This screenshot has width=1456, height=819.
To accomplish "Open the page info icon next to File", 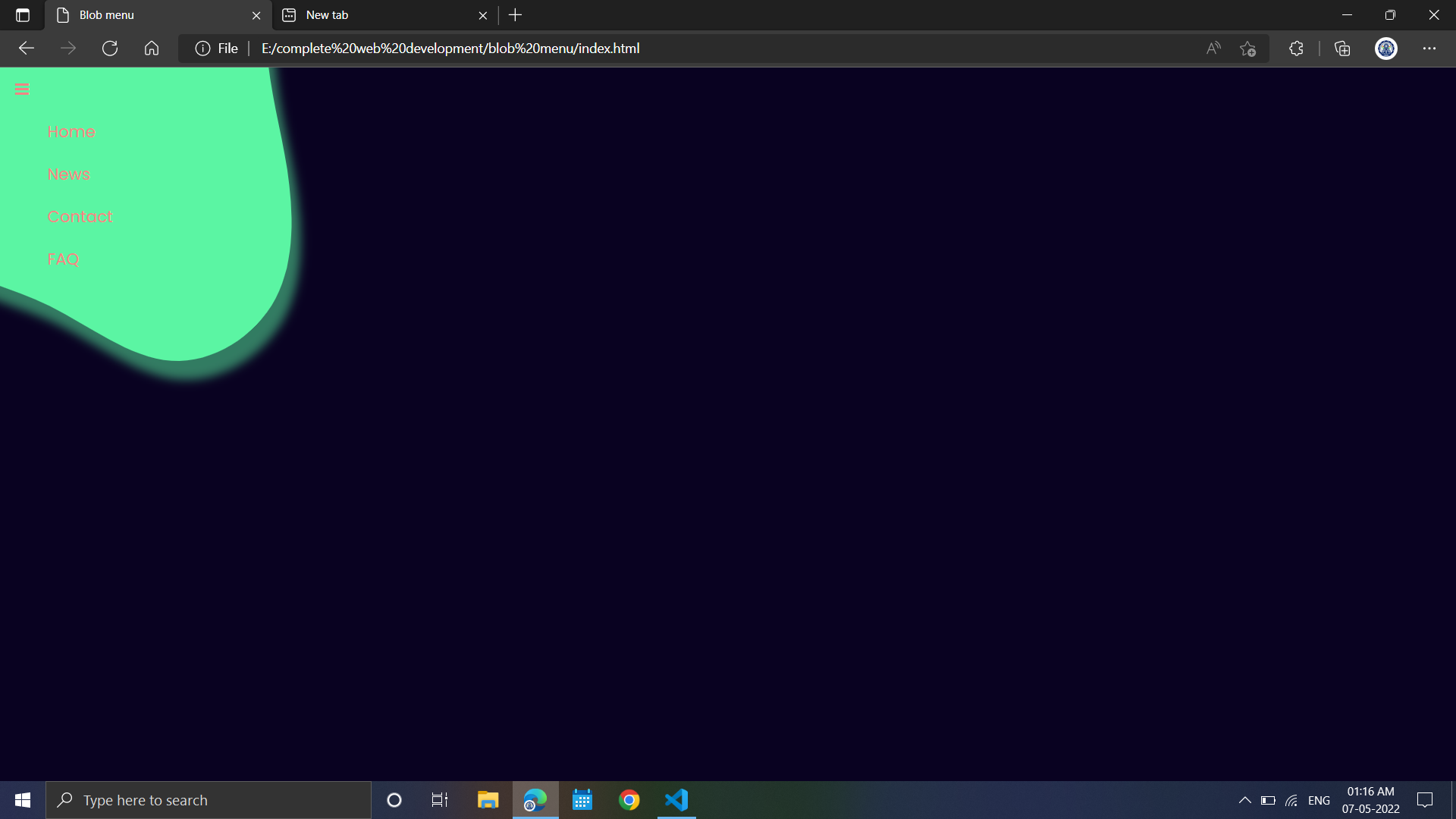I will click(x=202, y=48).
